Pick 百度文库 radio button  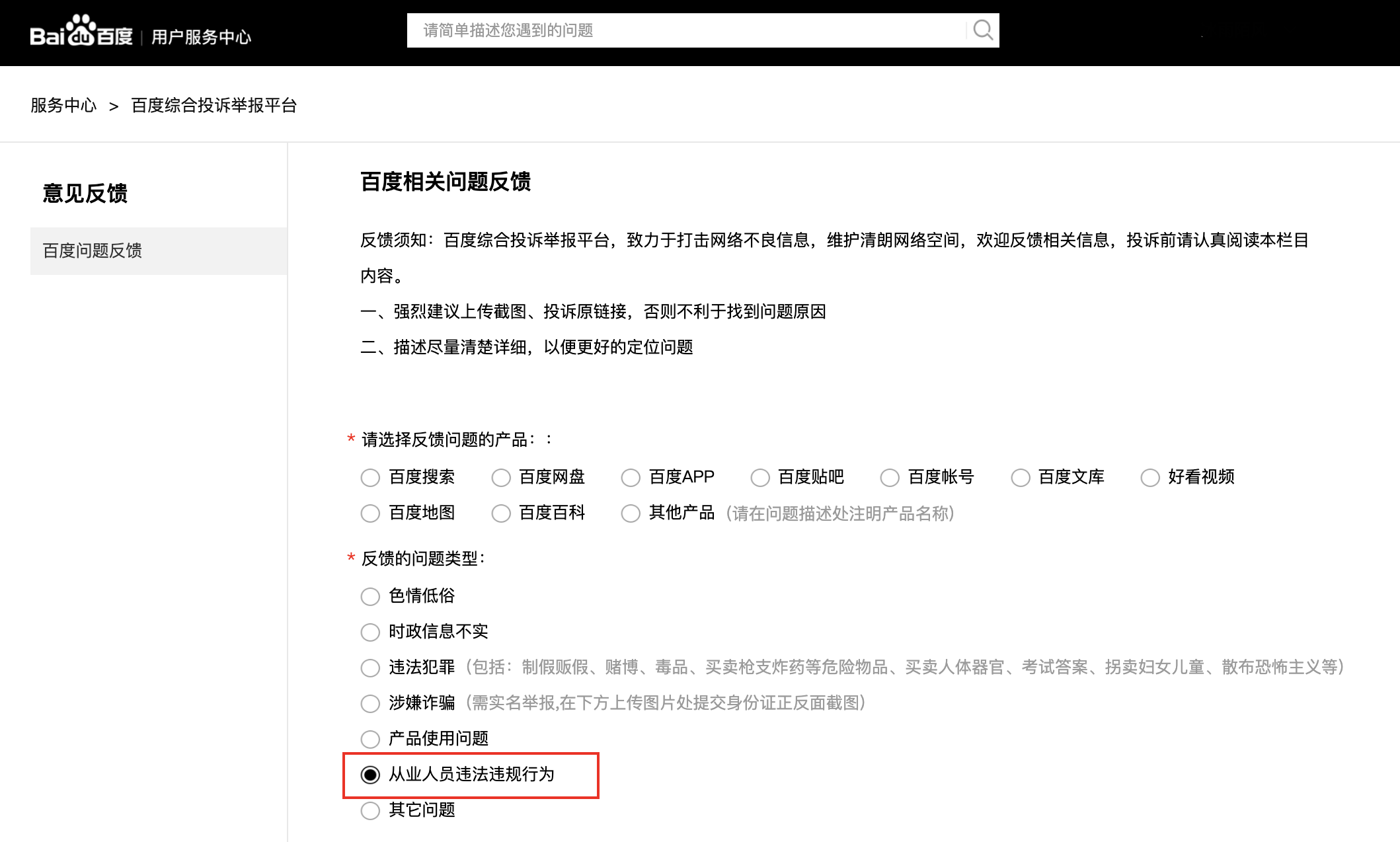(1021, 477)
